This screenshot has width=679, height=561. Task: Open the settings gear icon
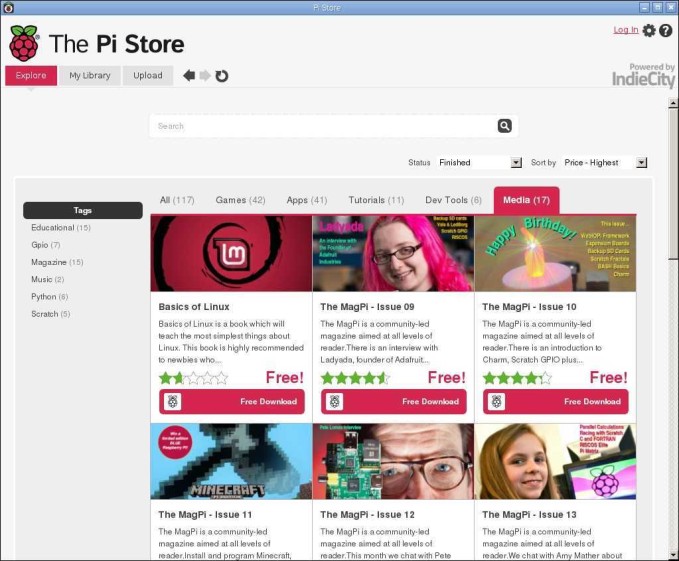point(649,30)
